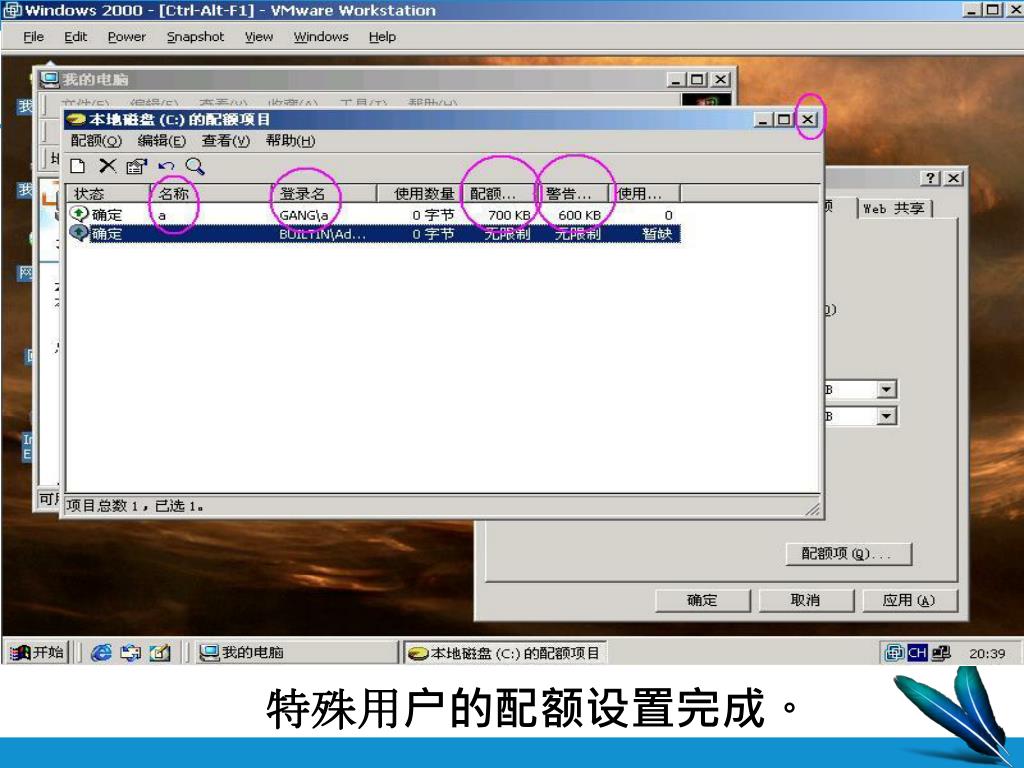
Task: Click 本地磁盘 (C:) 的配额项目 taskbar button
Action: pyautogui.click(x=505, y=652)
